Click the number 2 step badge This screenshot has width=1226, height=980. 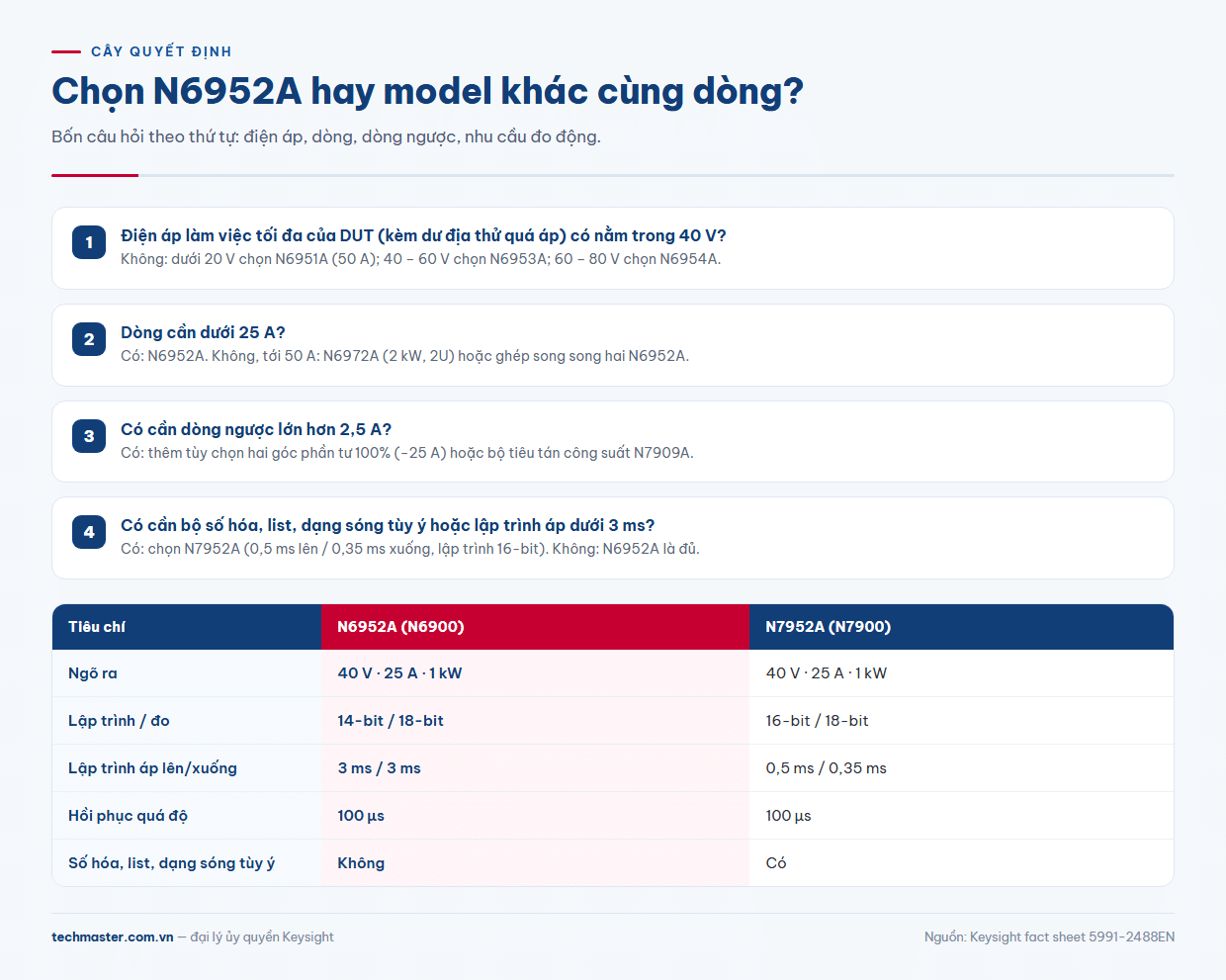pos(89,339)
